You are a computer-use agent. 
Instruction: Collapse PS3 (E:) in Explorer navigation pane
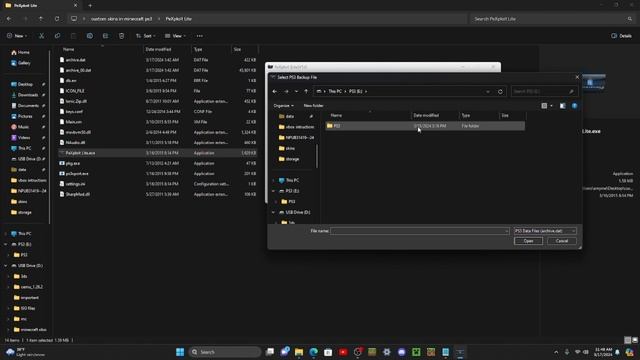click(6, 244)
